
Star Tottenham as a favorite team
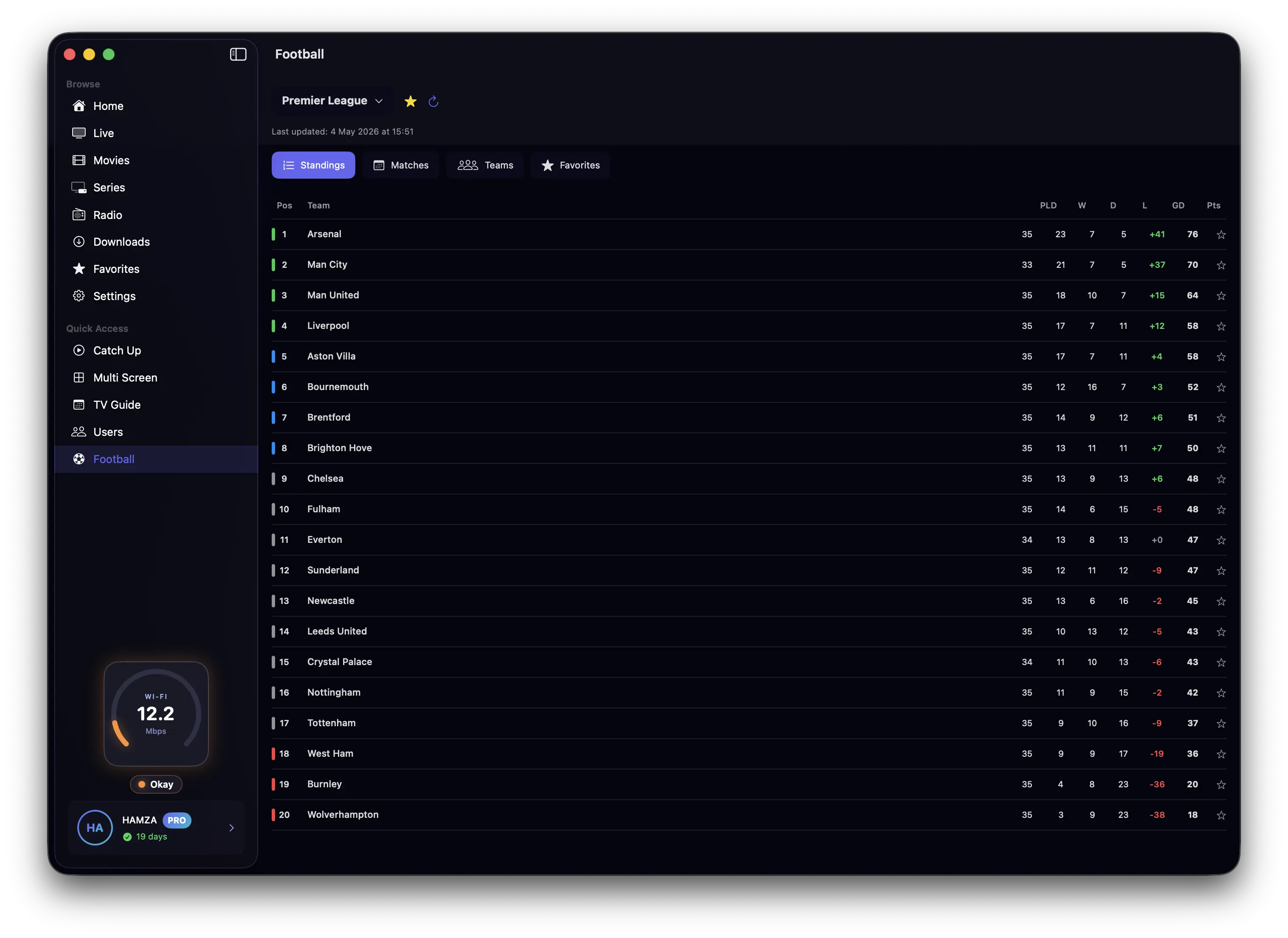point(1221,723)
